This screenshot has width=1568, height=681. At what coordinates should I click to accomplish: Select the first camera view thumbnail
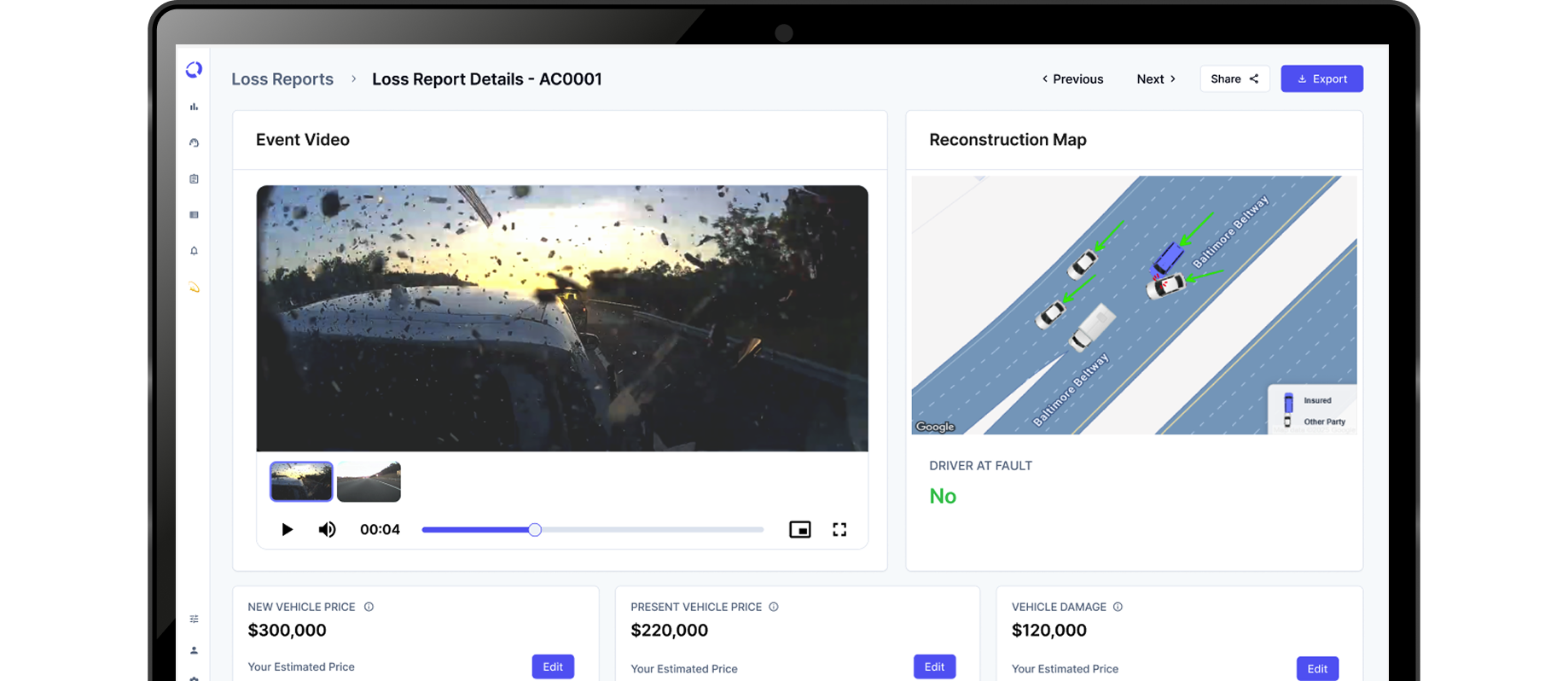(x=301, y=482)
